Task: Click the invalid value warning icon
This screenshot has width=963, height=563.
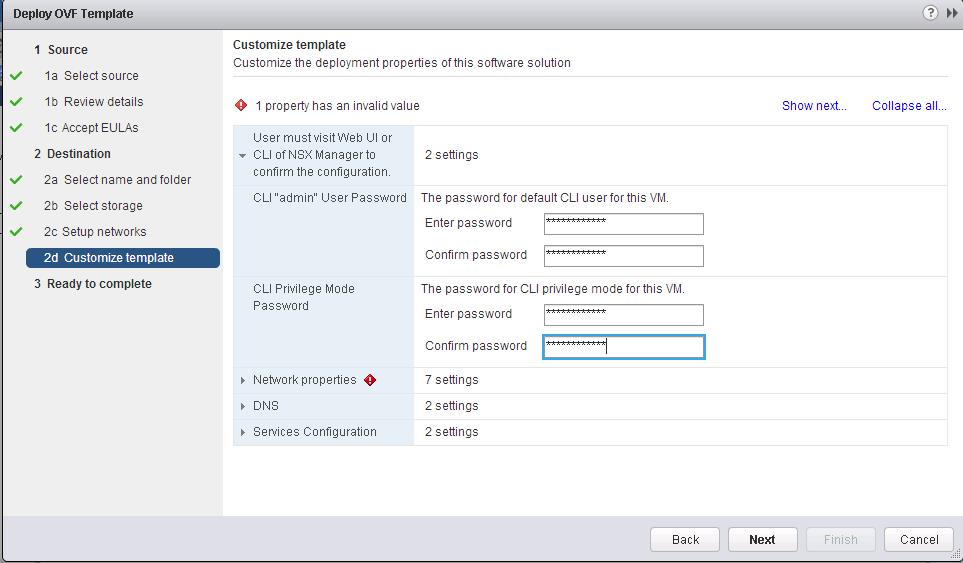Action: (241, 105)
